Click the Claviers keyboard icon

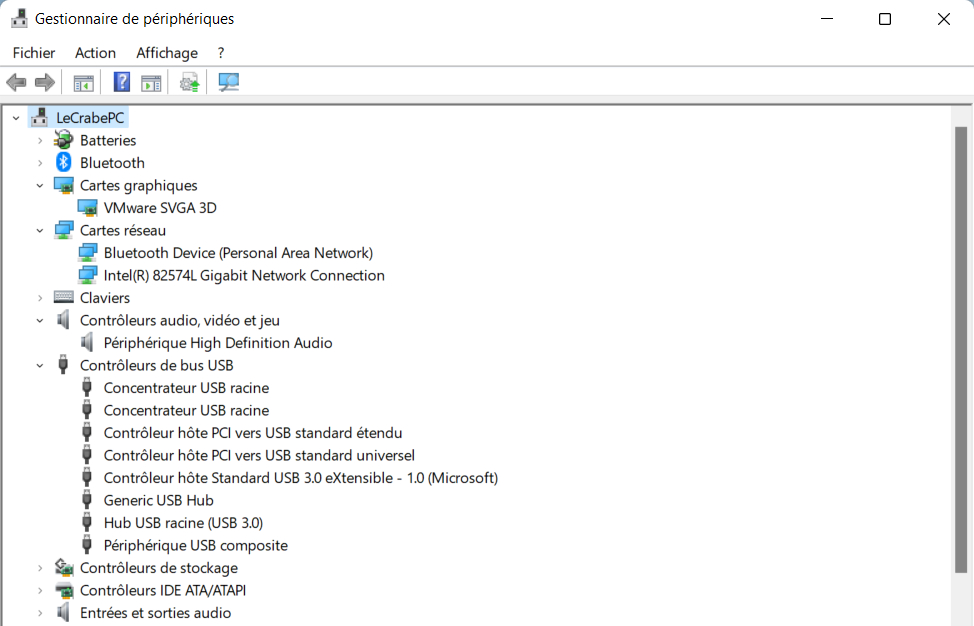pos(63,297)
